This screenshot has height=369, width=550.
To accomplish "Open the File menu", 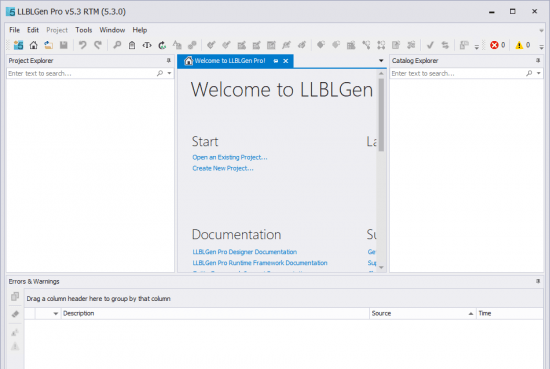I will 14,30.
